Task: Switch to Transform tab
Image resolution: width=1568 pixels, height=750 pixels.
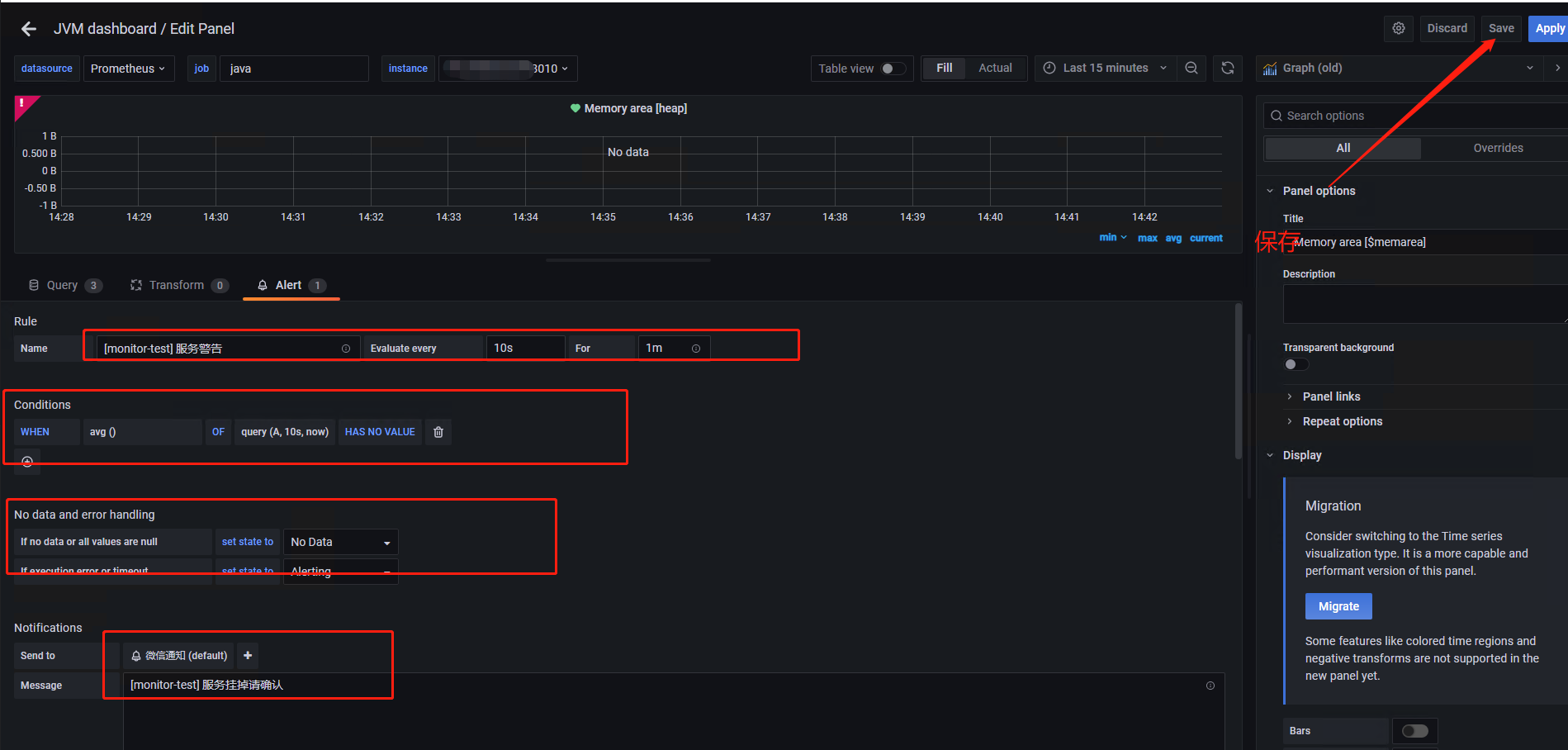Action: tap(178, 285)
